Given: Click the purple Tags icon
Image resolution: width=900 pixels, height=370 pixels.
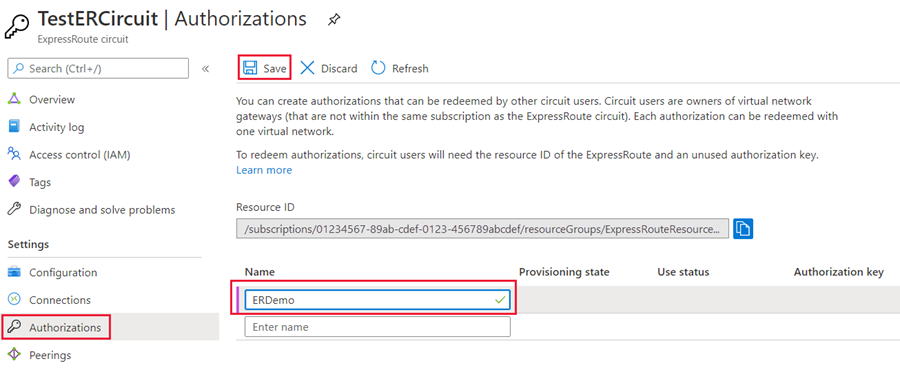Looking at the screenshot, I should (x=14, y=181).
